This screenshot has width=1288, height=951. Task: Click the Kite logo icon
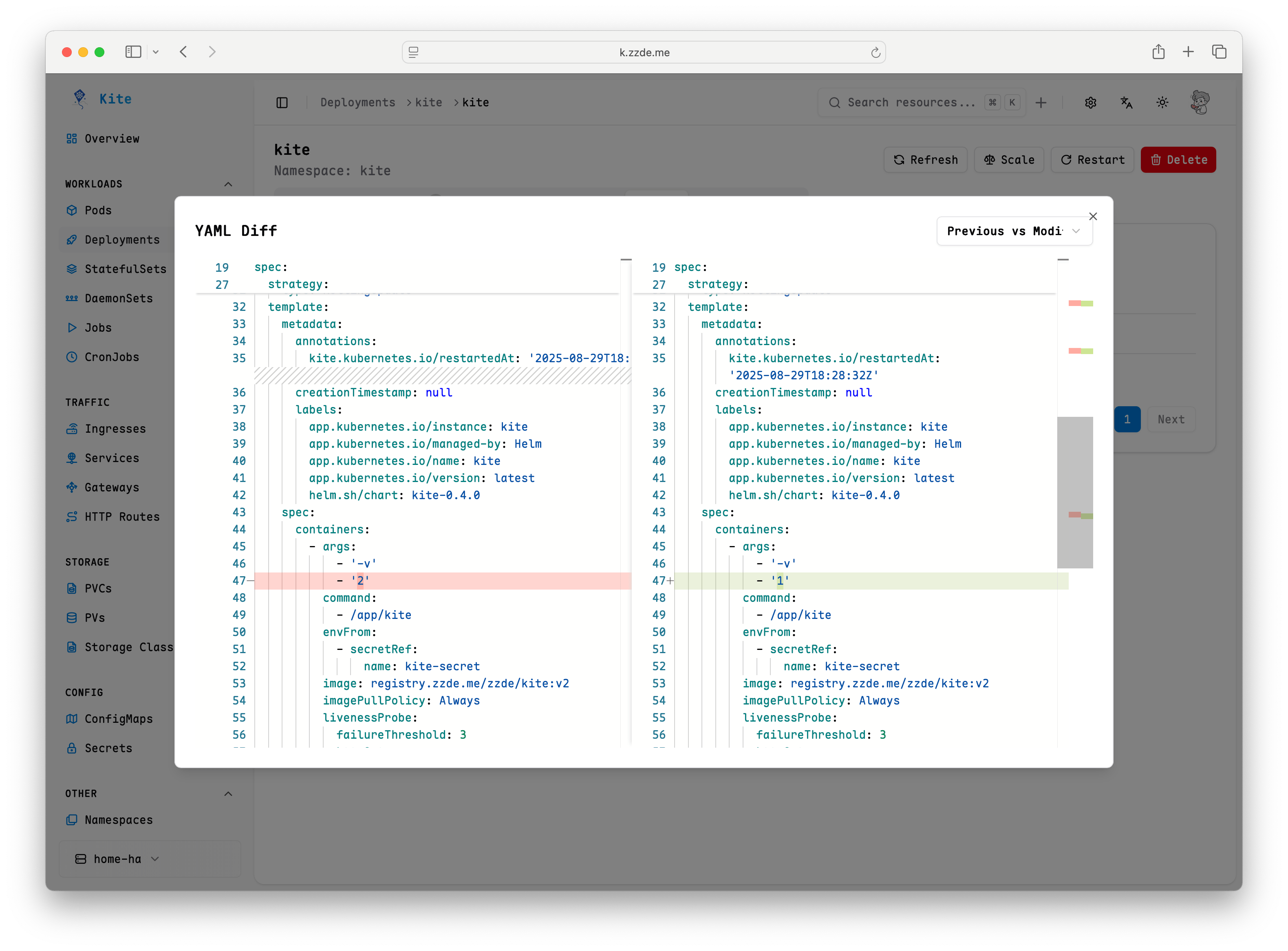79,99
